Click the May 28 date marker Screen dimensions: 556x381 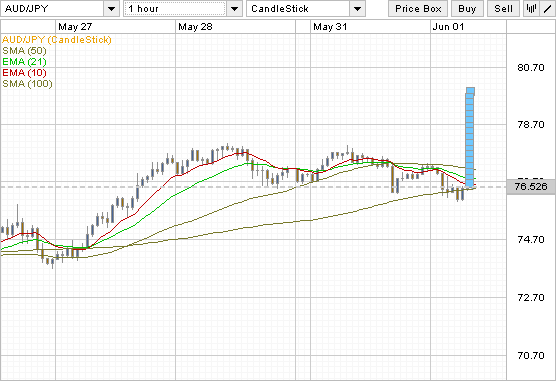pos(195,27)
